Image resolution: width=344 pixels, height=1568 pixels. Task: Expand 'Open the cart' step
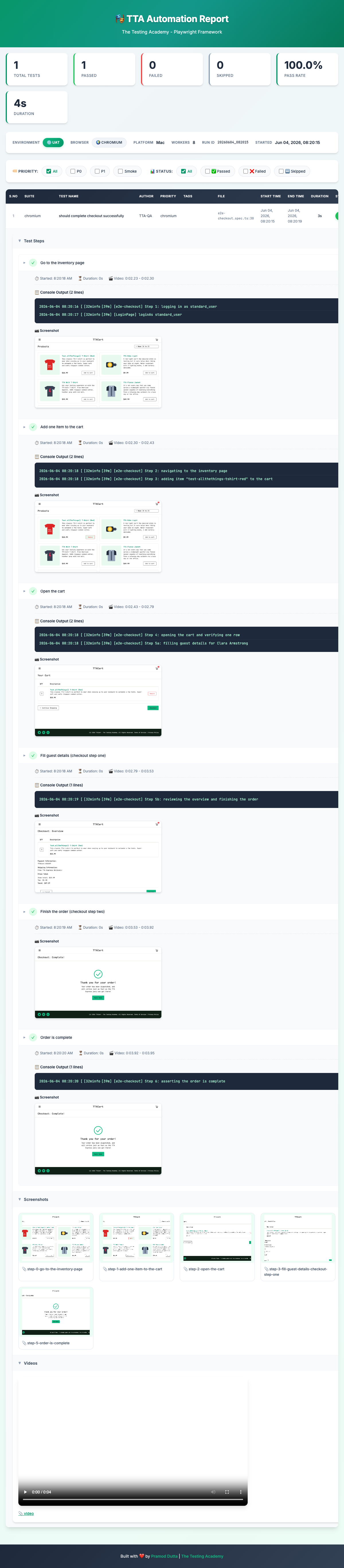[24, 591]
